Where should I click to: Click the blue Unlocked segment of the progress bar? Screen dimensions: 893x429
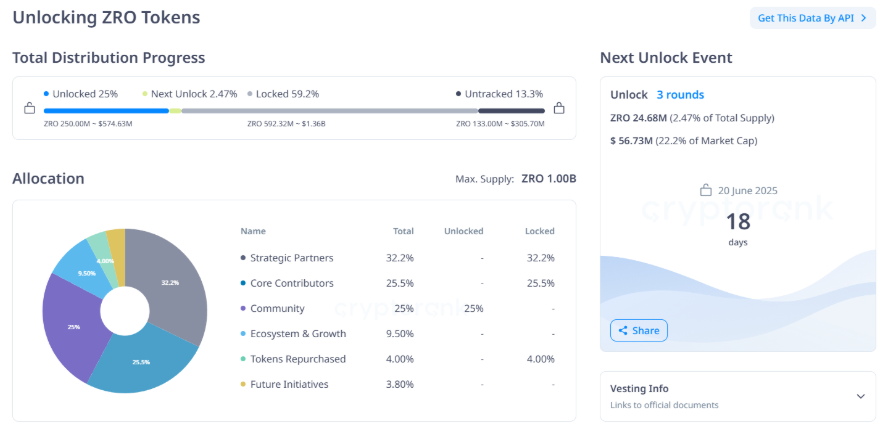106,111
